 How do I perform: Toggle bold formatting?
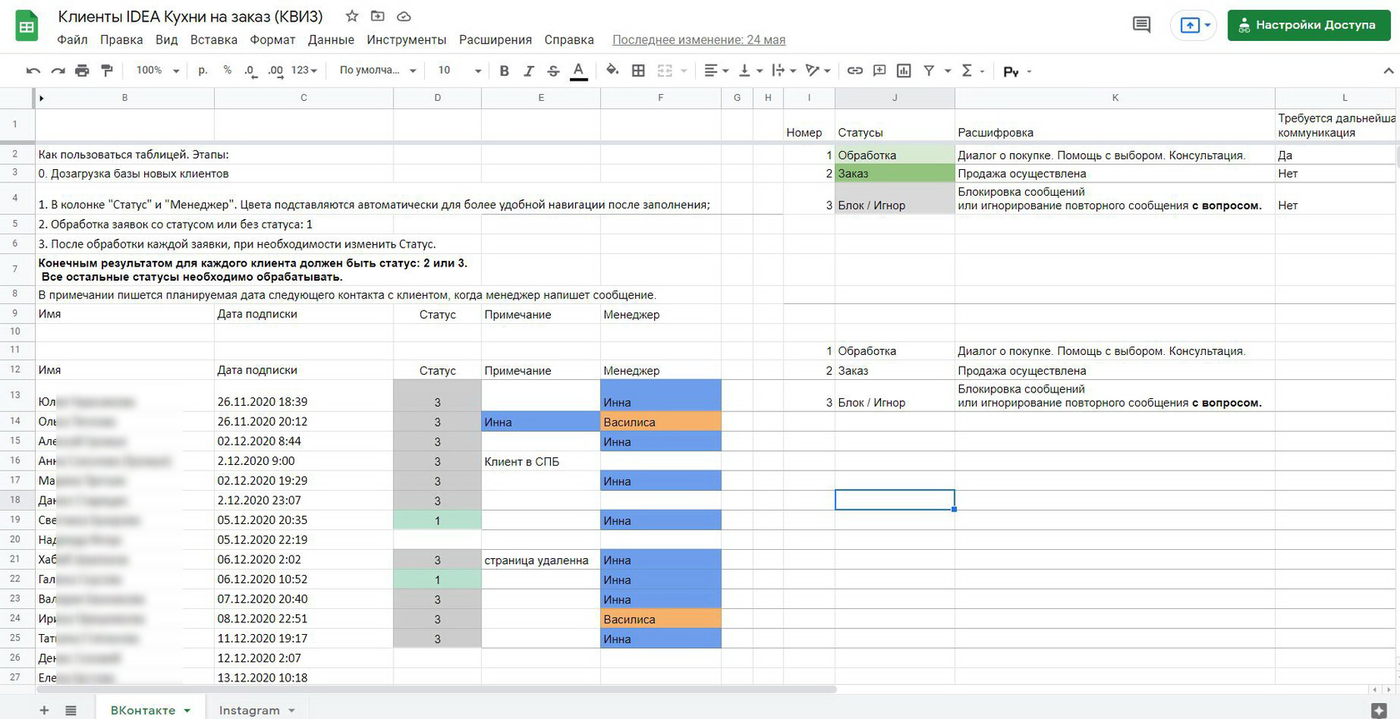pos(504,71)
